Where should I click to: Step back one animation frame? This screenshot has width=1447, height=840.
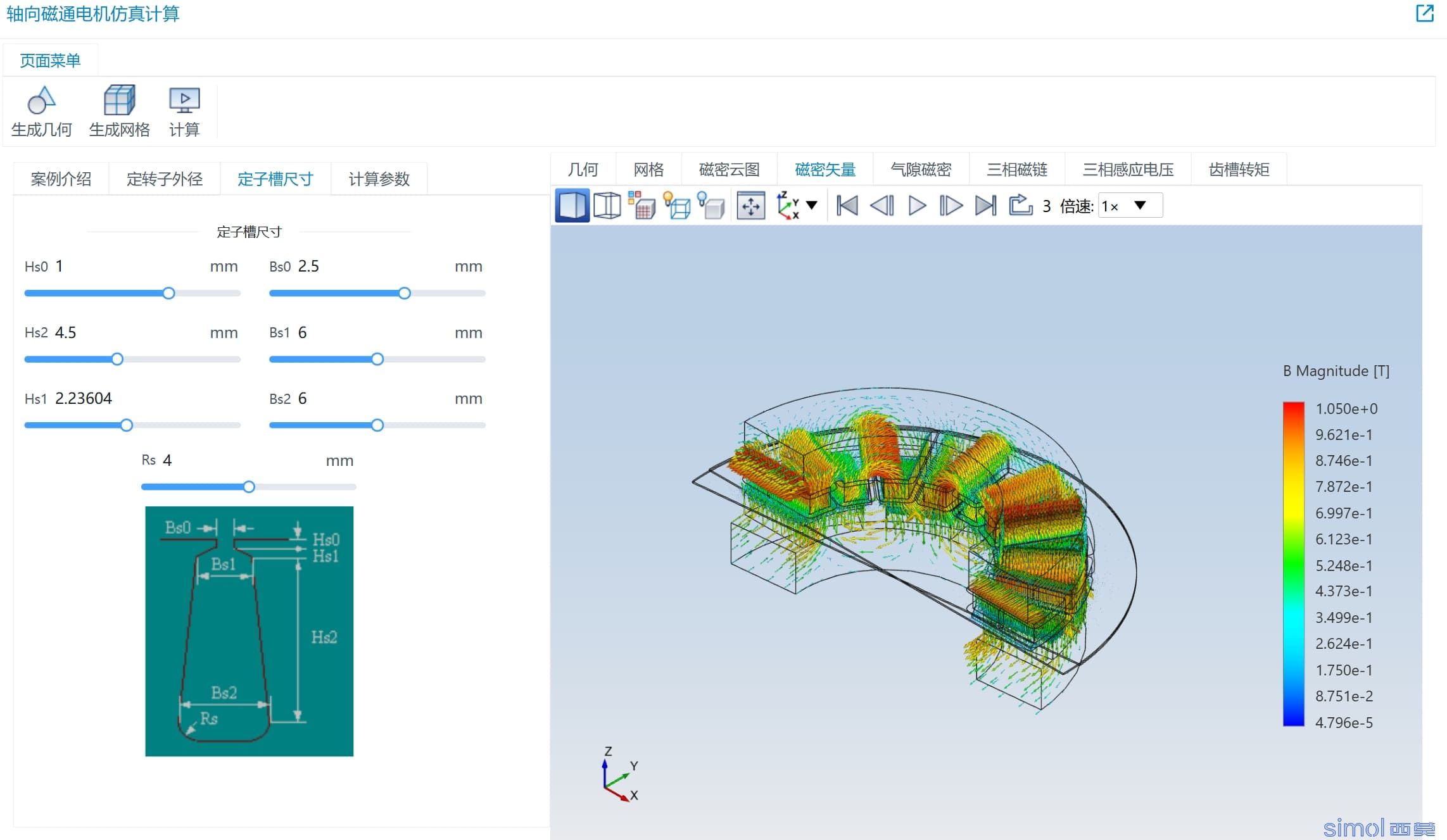pyautogui.click(x=881, y=206)
